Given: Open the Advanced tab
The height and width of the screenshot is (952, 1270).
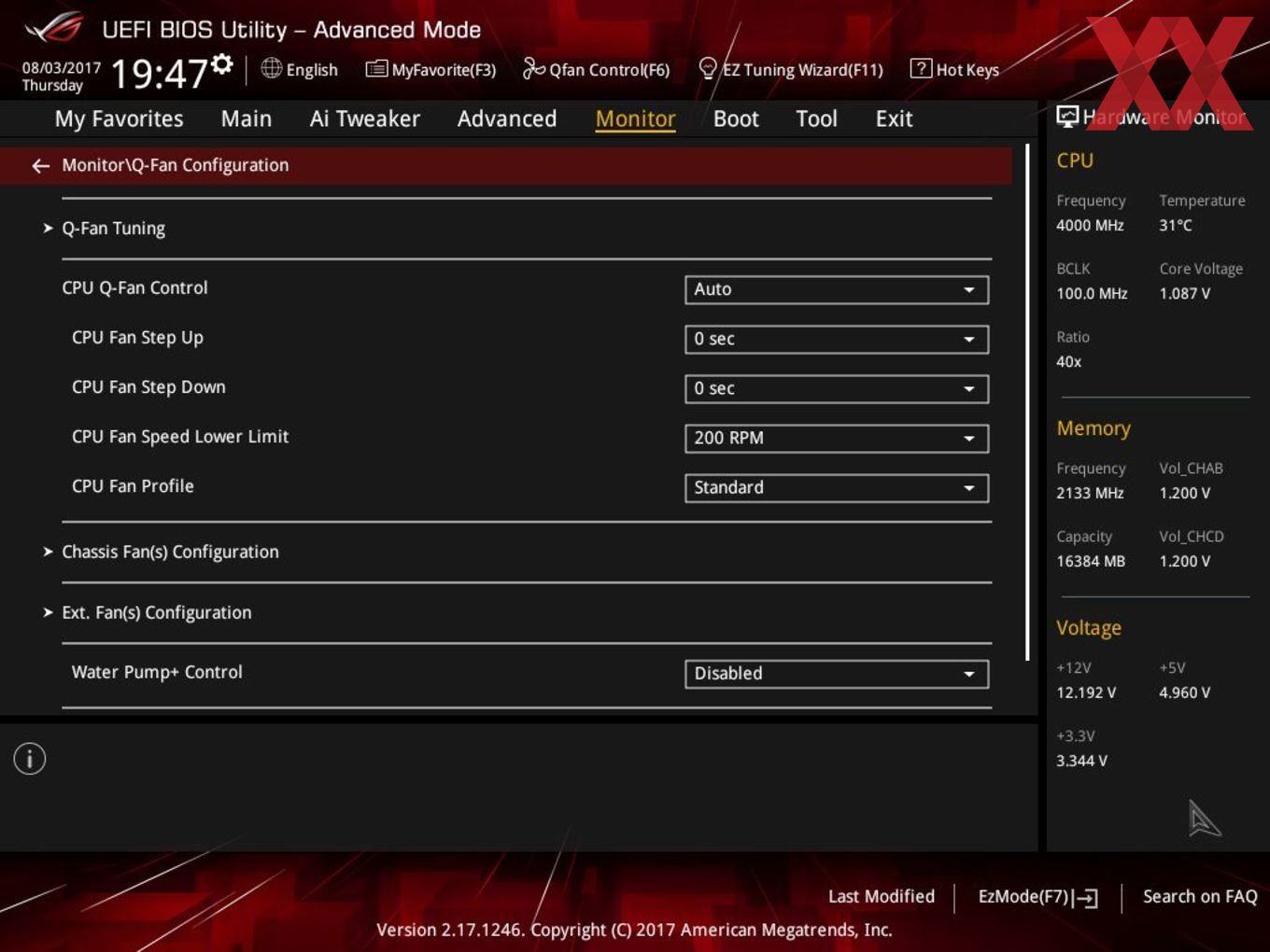Looking at the screenshot, I should (x=507, y=119).
